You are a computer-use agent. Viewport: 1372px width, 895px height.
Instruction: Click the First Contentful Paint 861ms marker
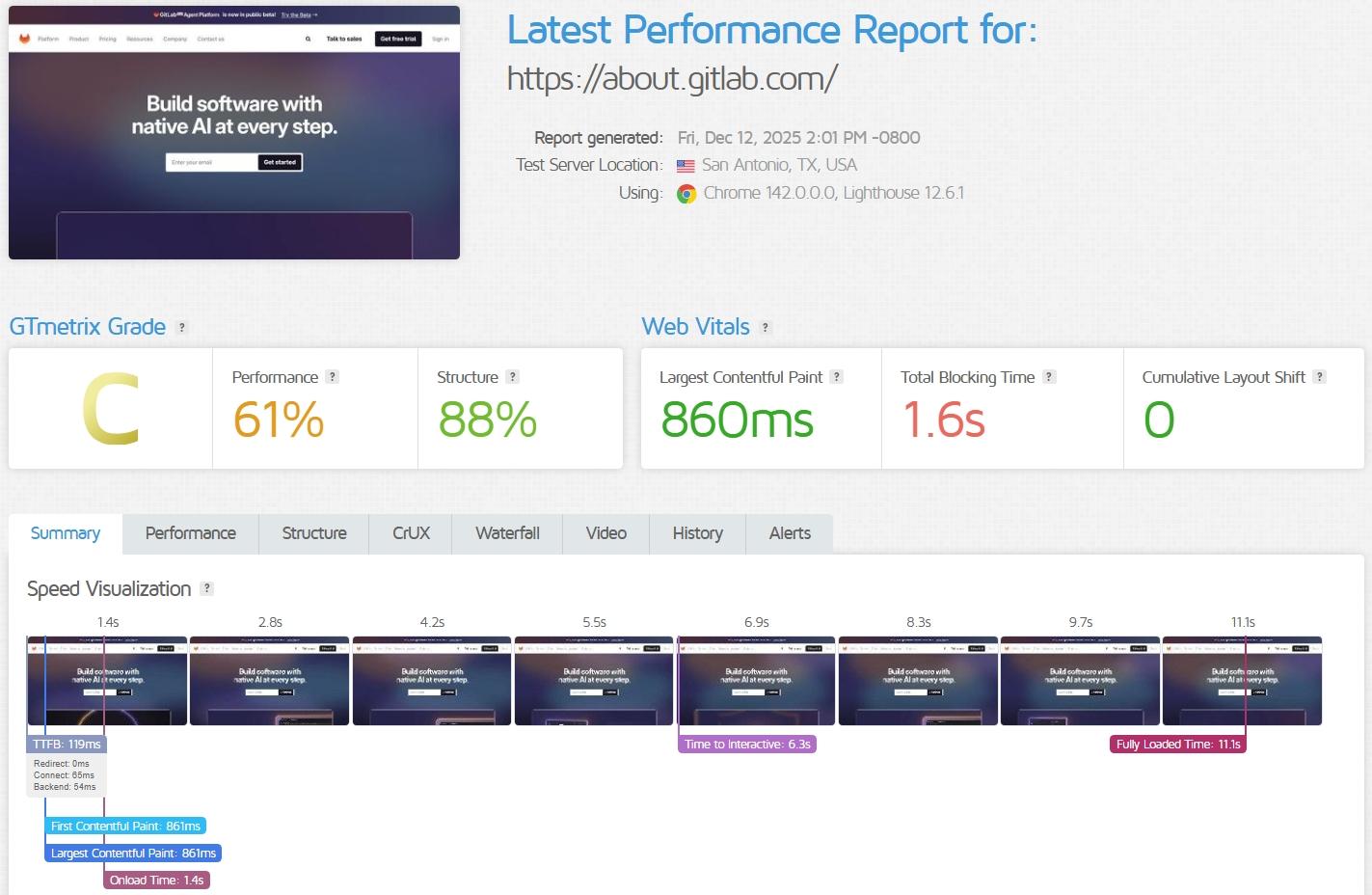tap(125, 827)
